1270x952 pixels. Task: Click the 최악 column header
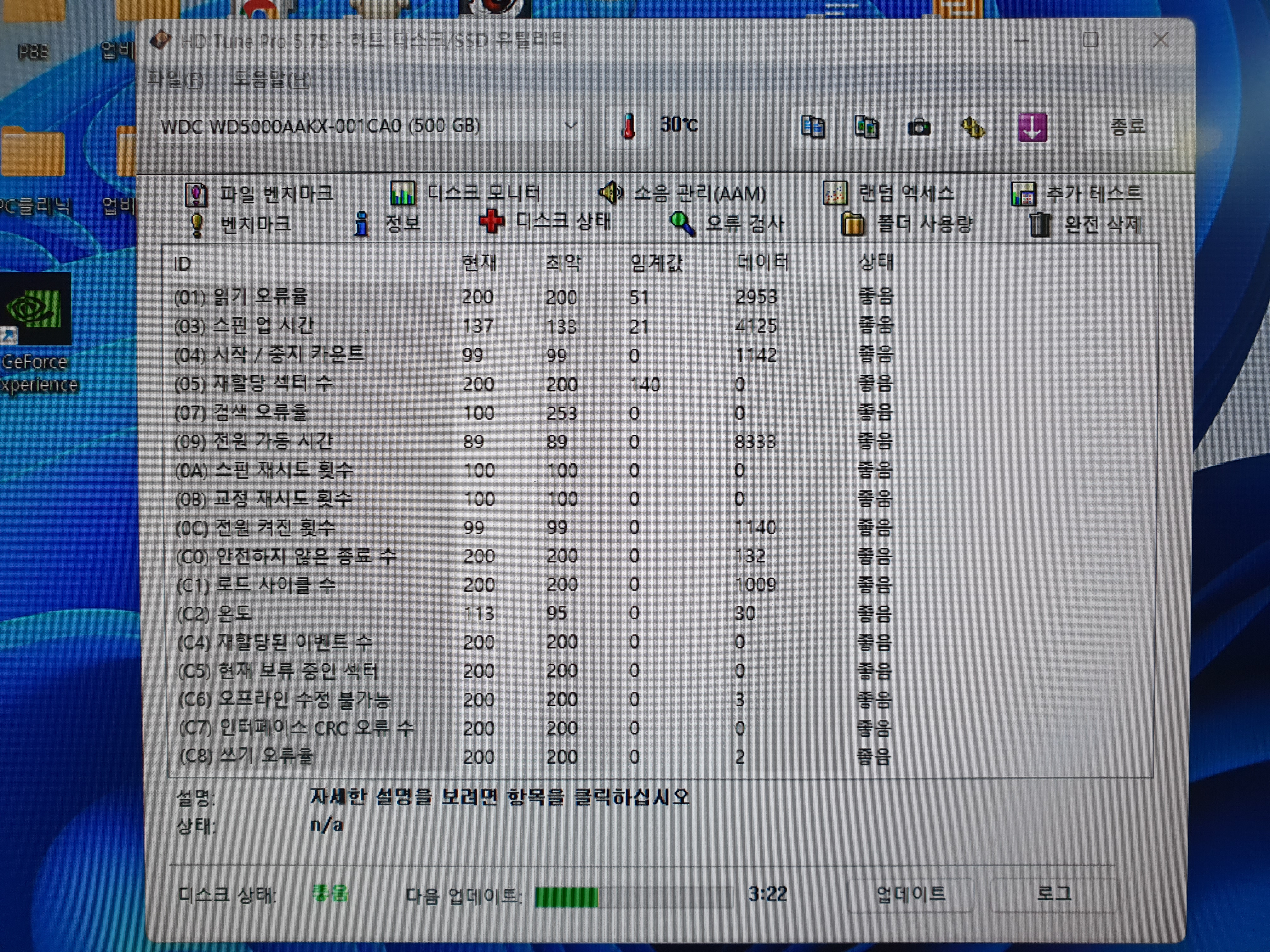click(x=578, y=263)
